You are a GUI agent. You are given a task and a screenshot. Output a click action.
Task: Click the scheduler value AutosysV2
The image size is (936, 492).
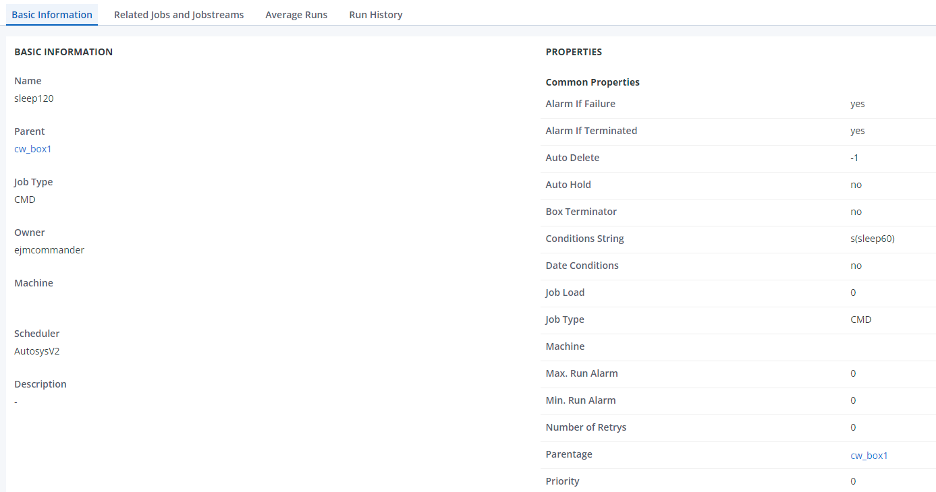(x=37, y=351)
